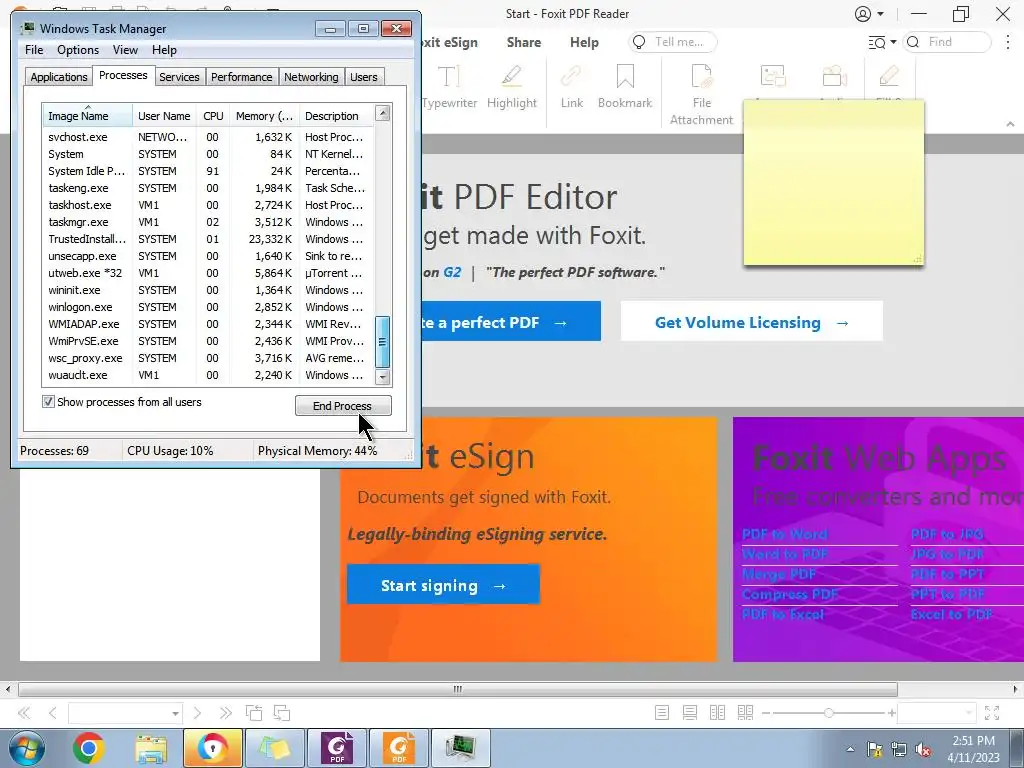The image size is (1024, 768).
Task: Click the Image Annotation icon in ribbon
Action: click(773, 76)
